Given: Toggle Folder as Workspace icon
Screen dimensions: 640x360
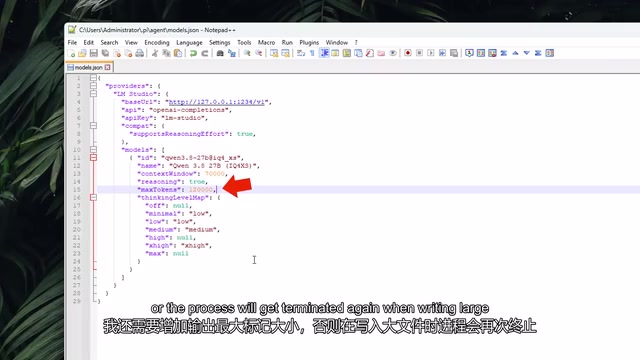Looking at the screenshot, I should point(381,53).
